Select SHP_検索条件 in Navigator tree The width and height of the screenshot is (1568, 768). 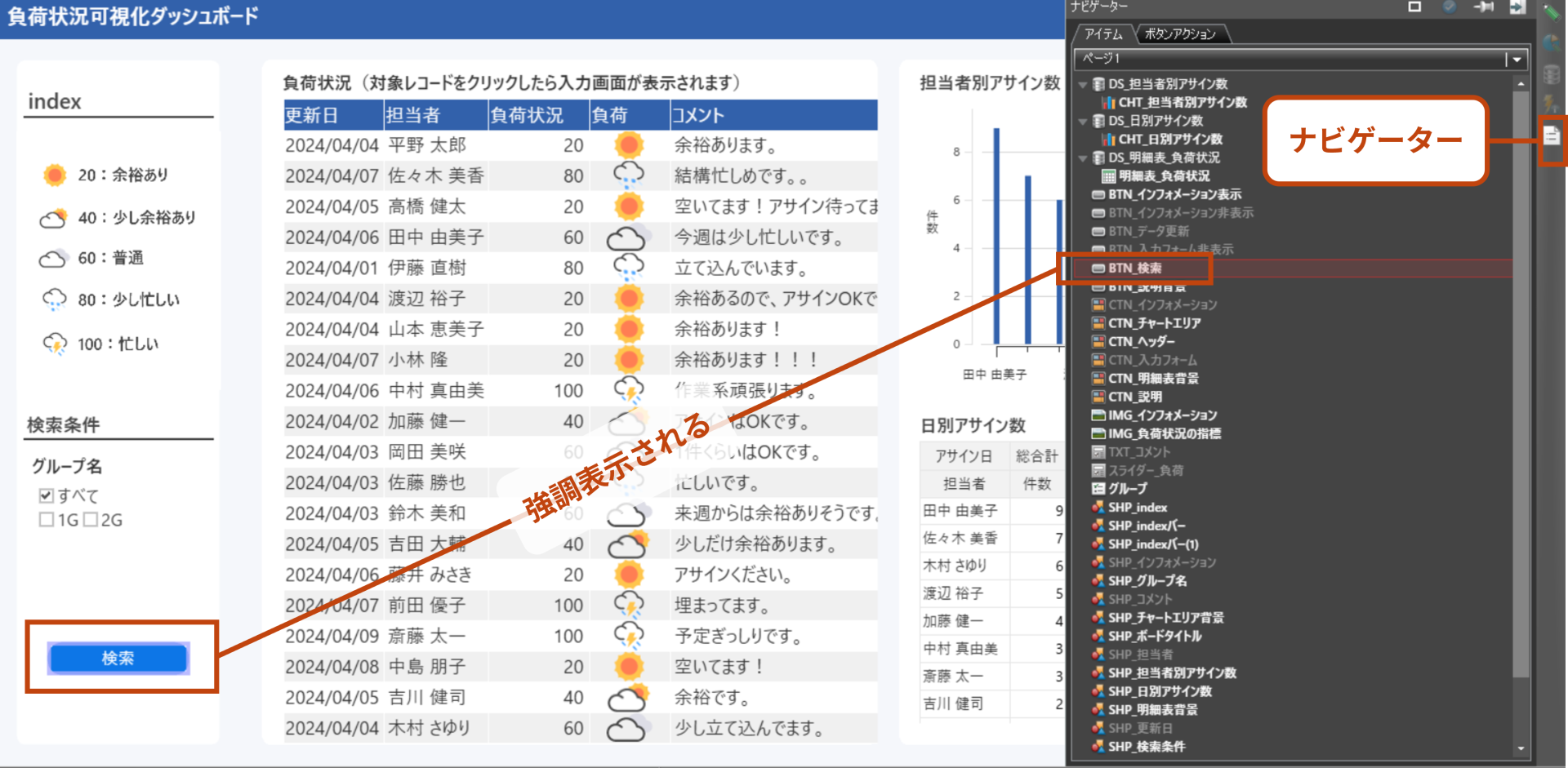pyautogui.click(x=1146, y=747)
